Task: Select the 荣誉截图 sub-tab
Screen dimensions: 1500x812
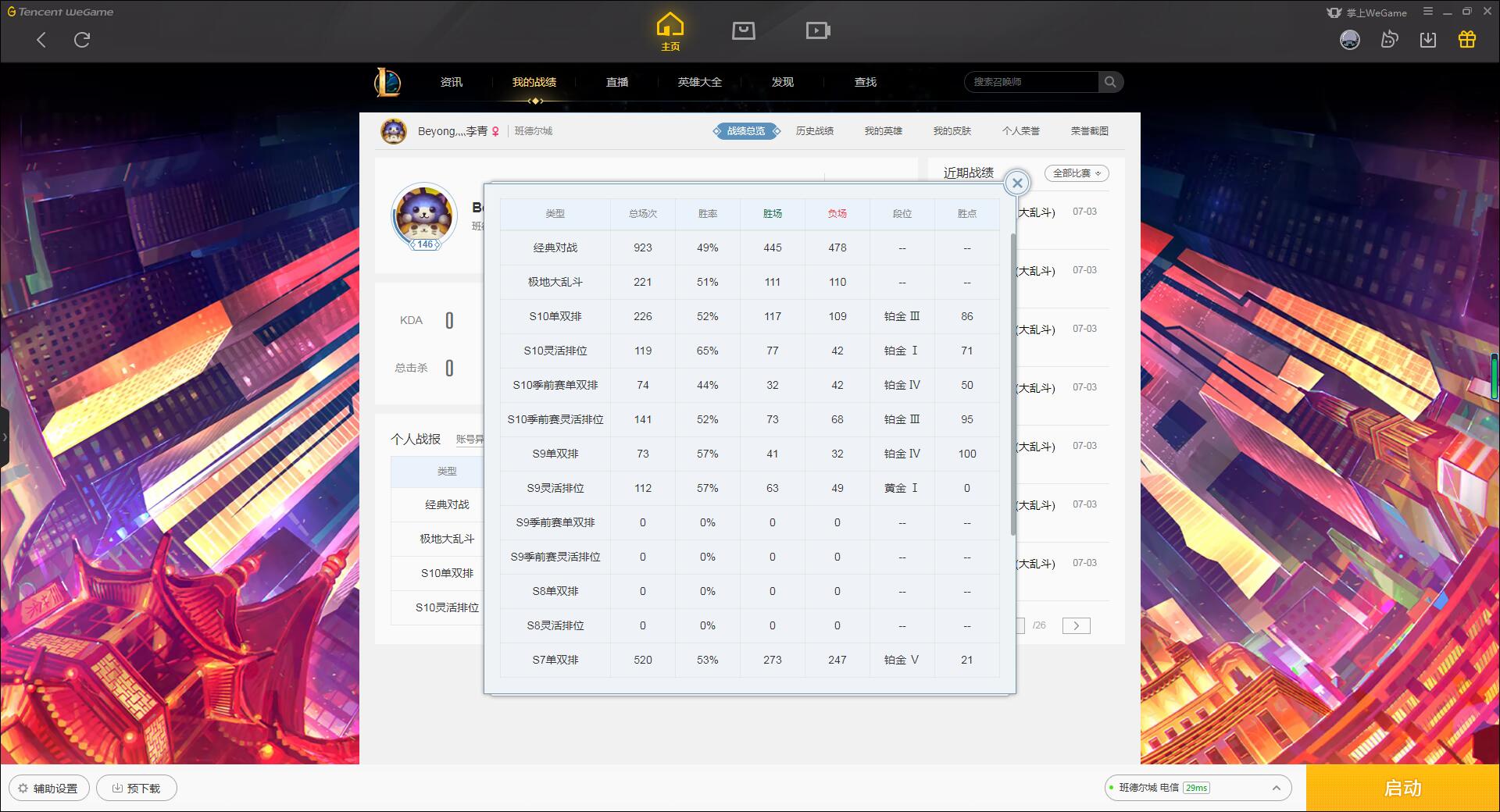Action: coord(1090,131)
